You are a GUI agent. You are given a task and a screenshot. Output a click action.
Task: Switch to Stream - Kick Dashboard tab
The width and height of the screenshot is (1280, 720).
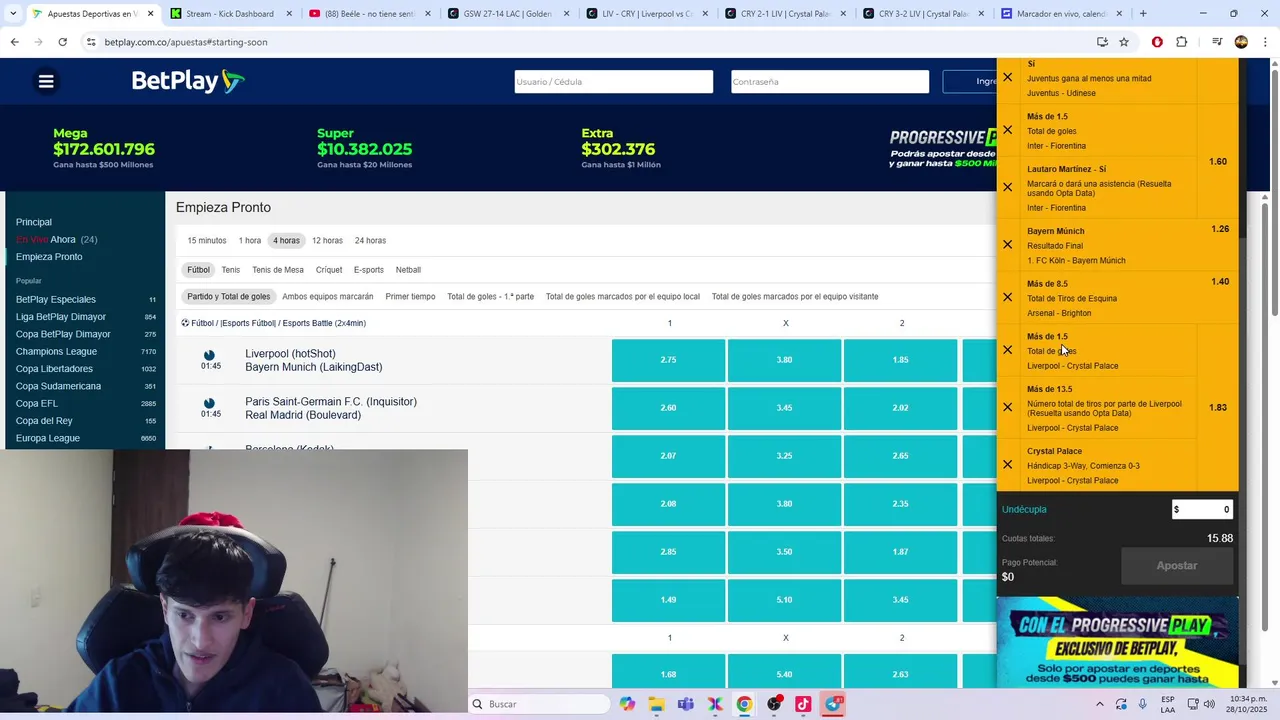[x=229, y=14]
